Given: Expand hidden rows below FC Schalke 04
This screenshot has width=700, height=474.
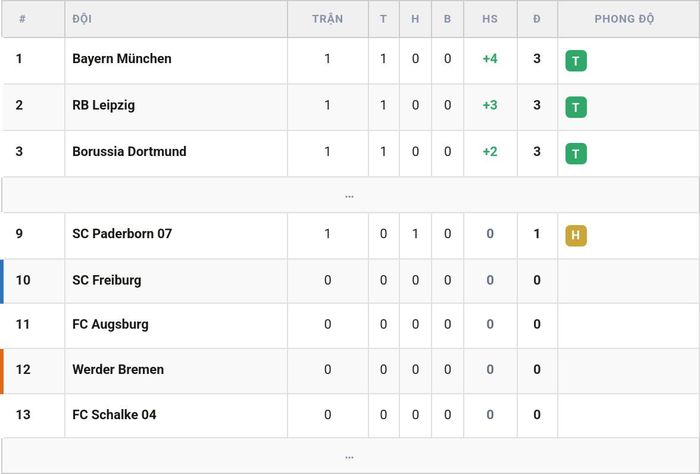Looking at the screenshot, I should (x=350, y=456).
